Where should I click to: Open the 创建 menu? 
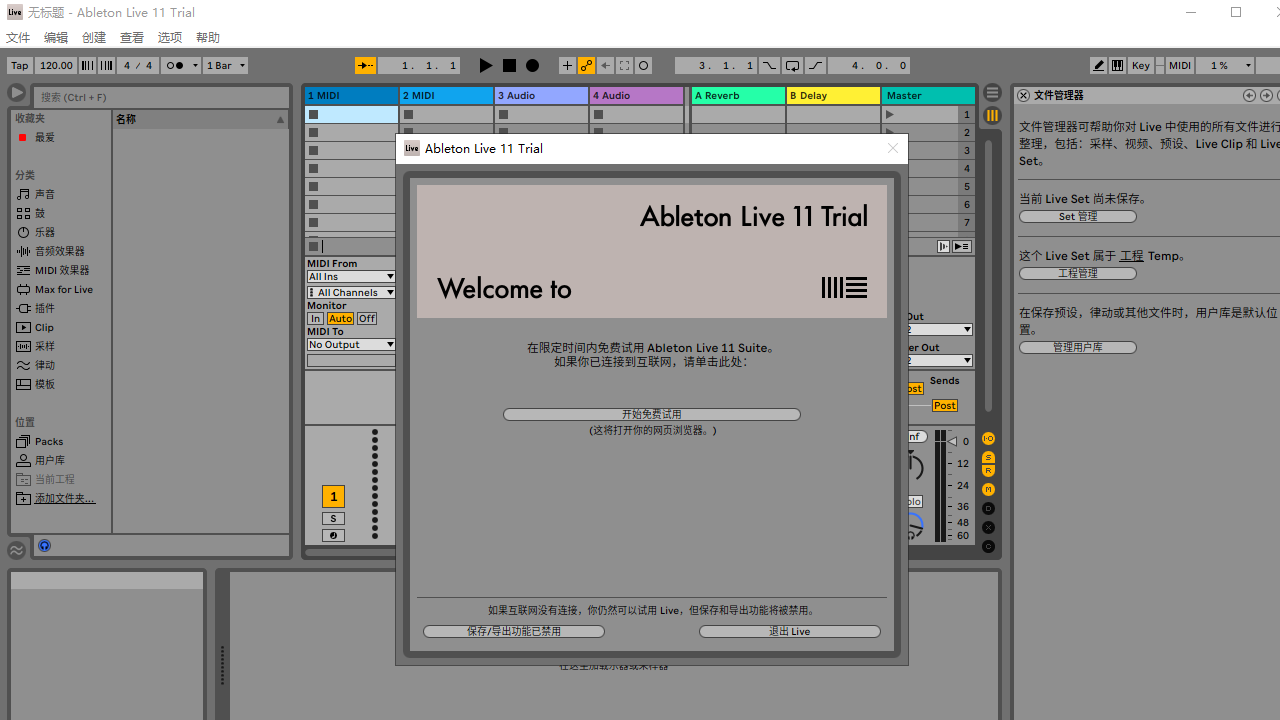[94, 37]
